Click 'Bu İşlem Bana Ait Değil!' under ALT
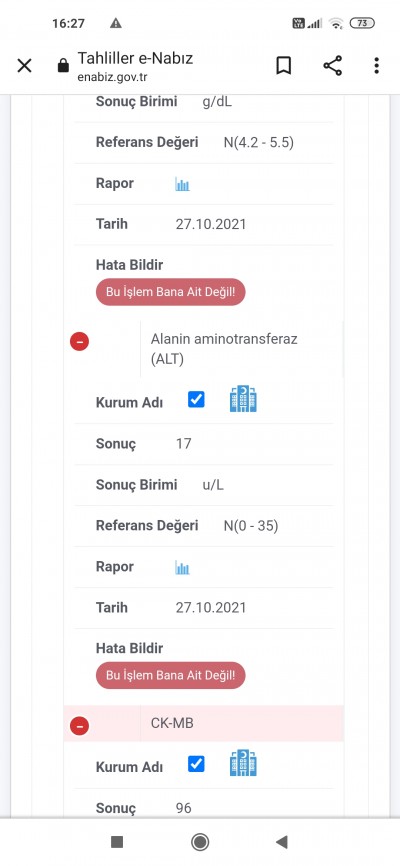This screenshot has height=866, width=400. (x=171, y=675)
